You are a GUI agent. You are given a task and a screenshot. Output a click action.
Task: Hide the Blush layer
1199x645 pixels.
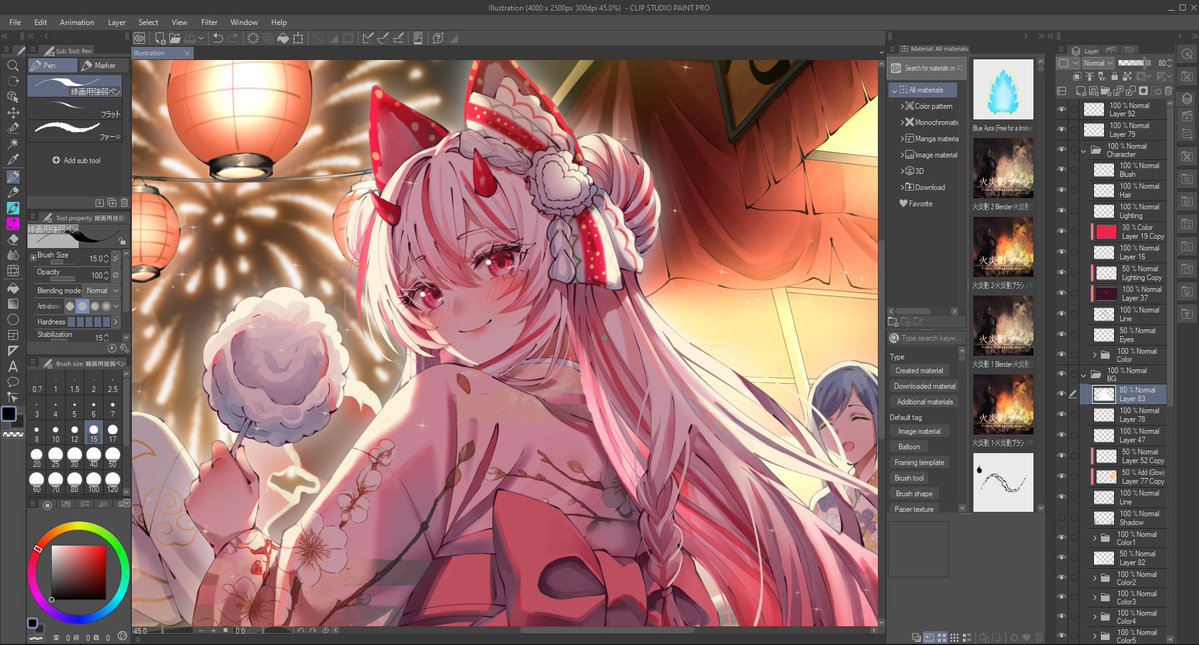pyautogui.click(x=1061, y=170)
